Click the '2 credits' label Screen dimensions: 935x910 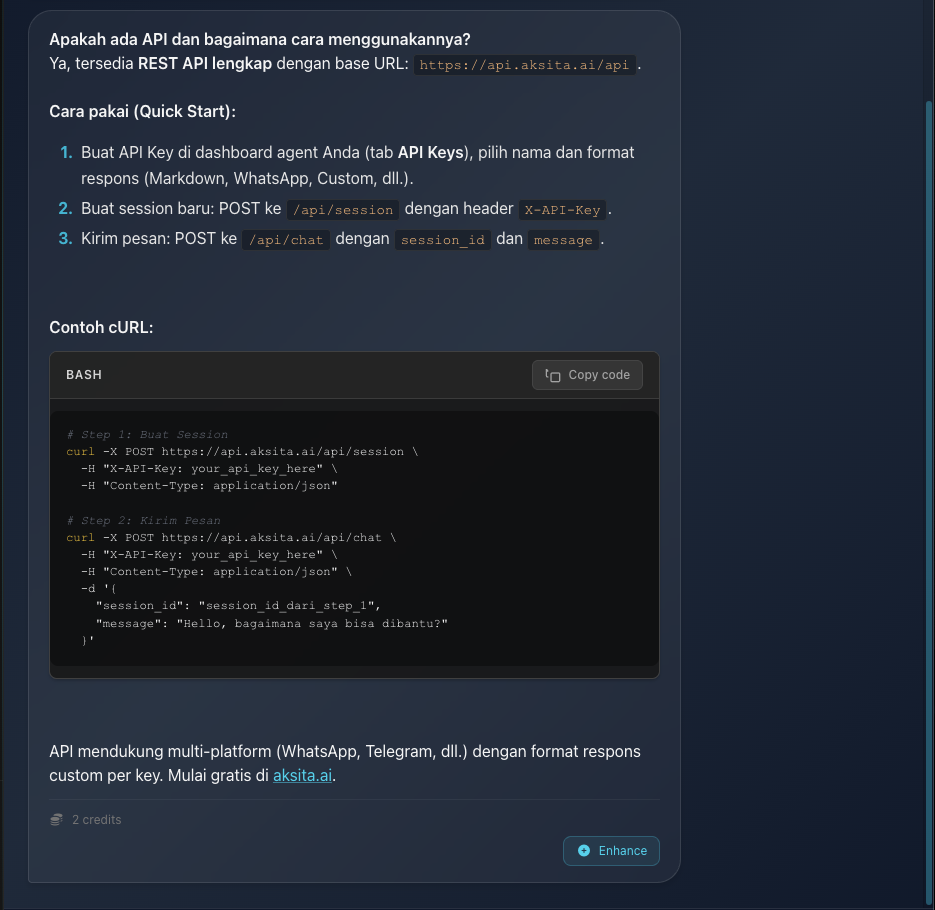tap(97, 820)
